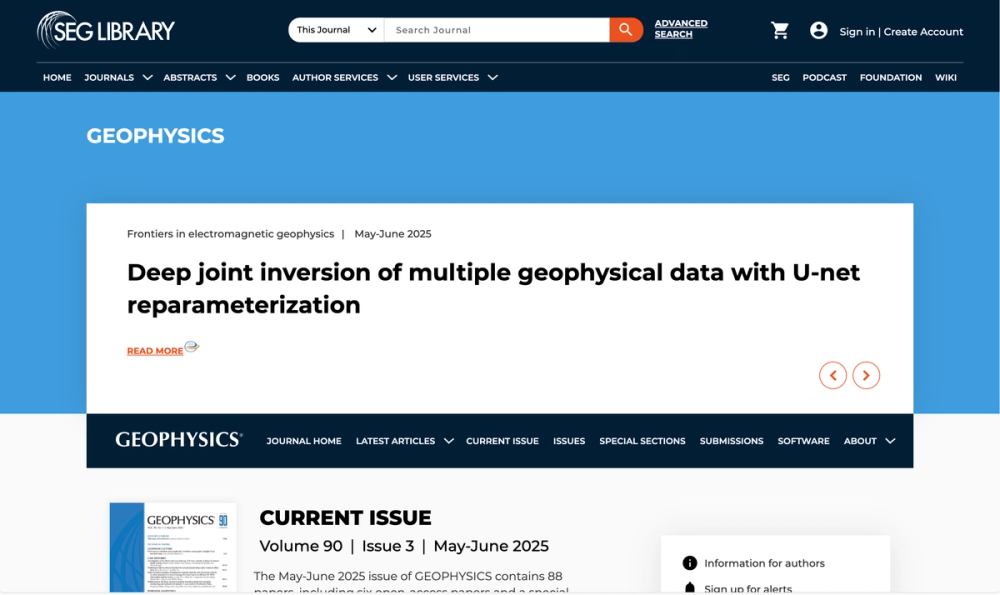Open Journal Home tab
1000x595 pixels.
(304, 441)
